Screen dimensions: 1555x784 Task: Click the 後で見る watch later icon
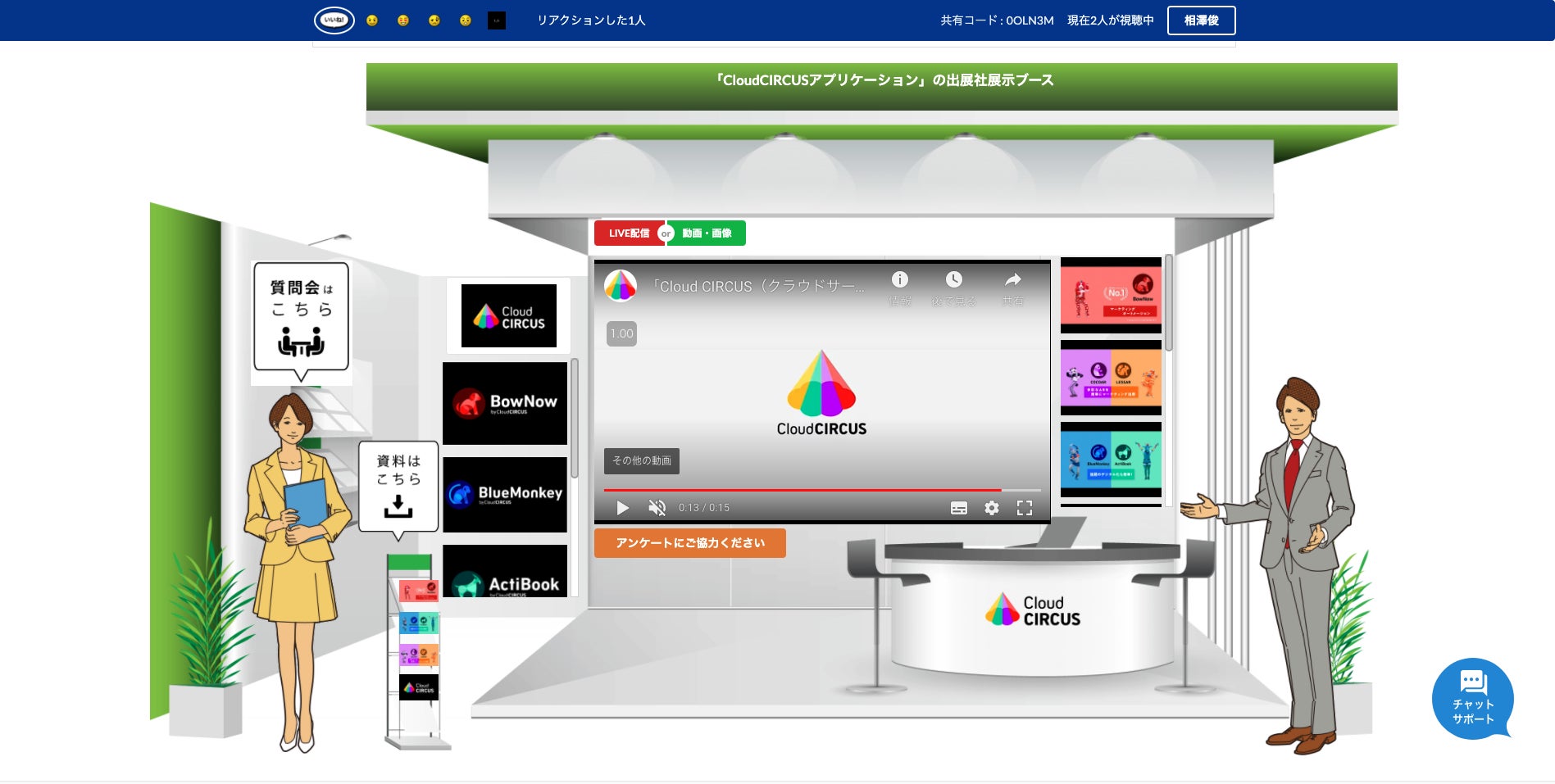[x=954, y=280]
